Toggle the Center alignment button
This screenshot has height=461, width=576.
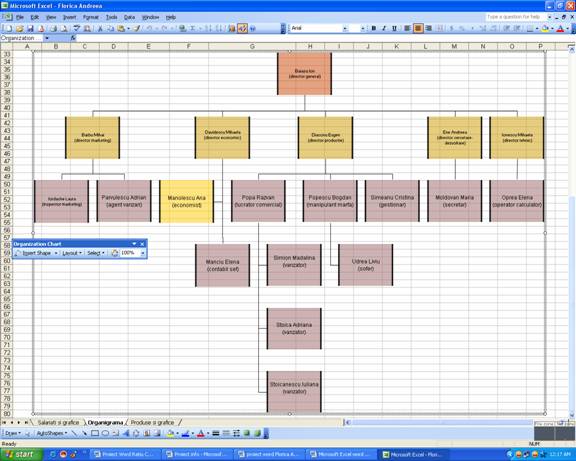click(418, 28)
